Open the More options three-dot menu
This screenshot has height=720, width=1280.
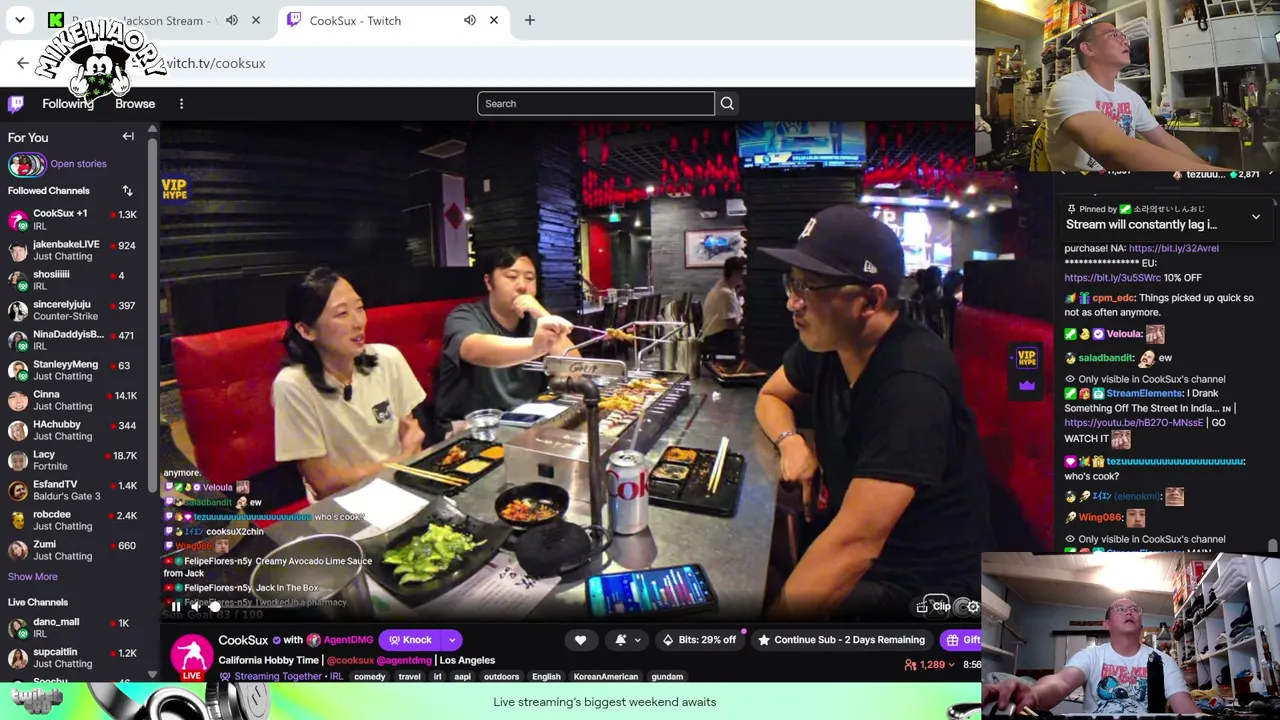pyautogui.click(x=181, y=104)
